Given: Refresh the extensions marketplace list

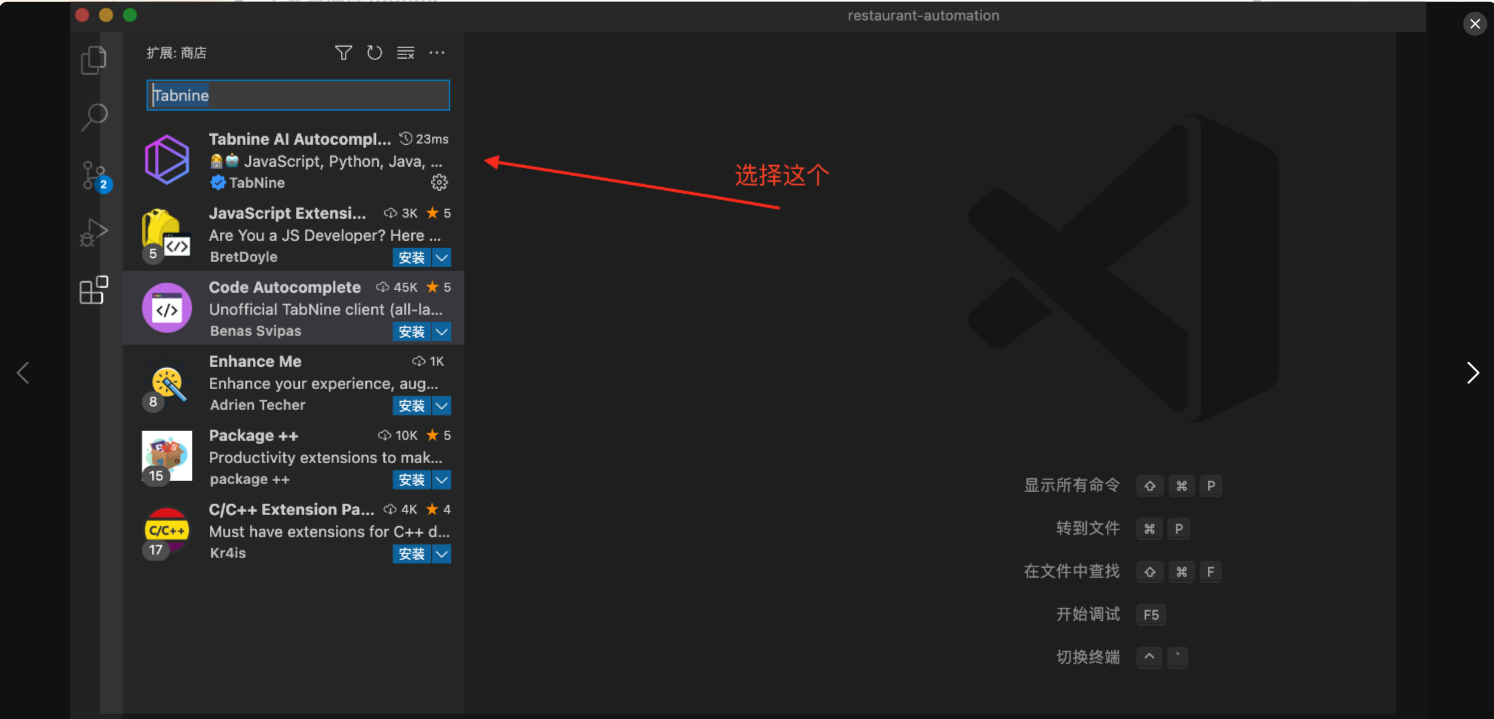Looking at the screenshot, I should [x=374, y=52].
